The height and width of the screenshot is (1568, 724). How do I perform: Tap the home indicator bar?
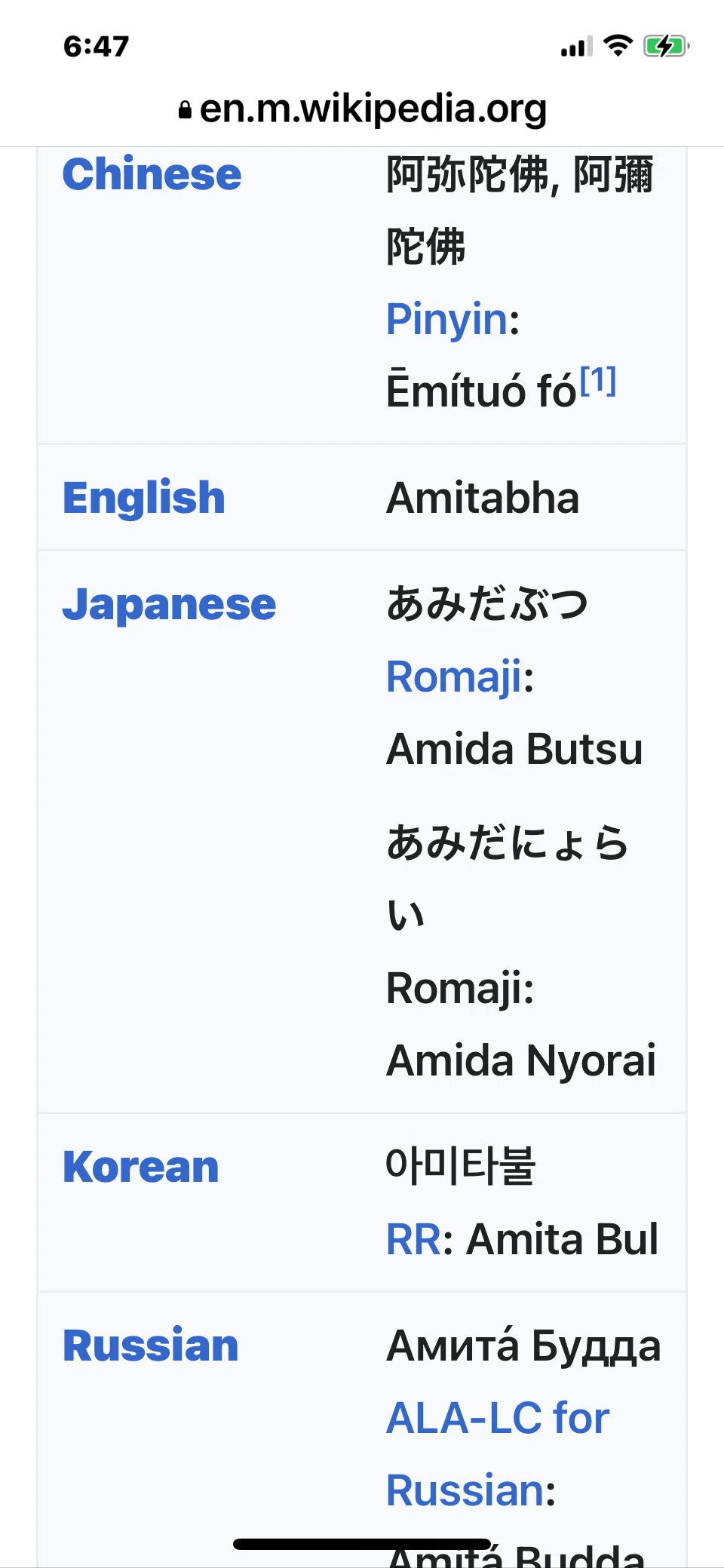pyautogui.click(x=362, y=1544)
